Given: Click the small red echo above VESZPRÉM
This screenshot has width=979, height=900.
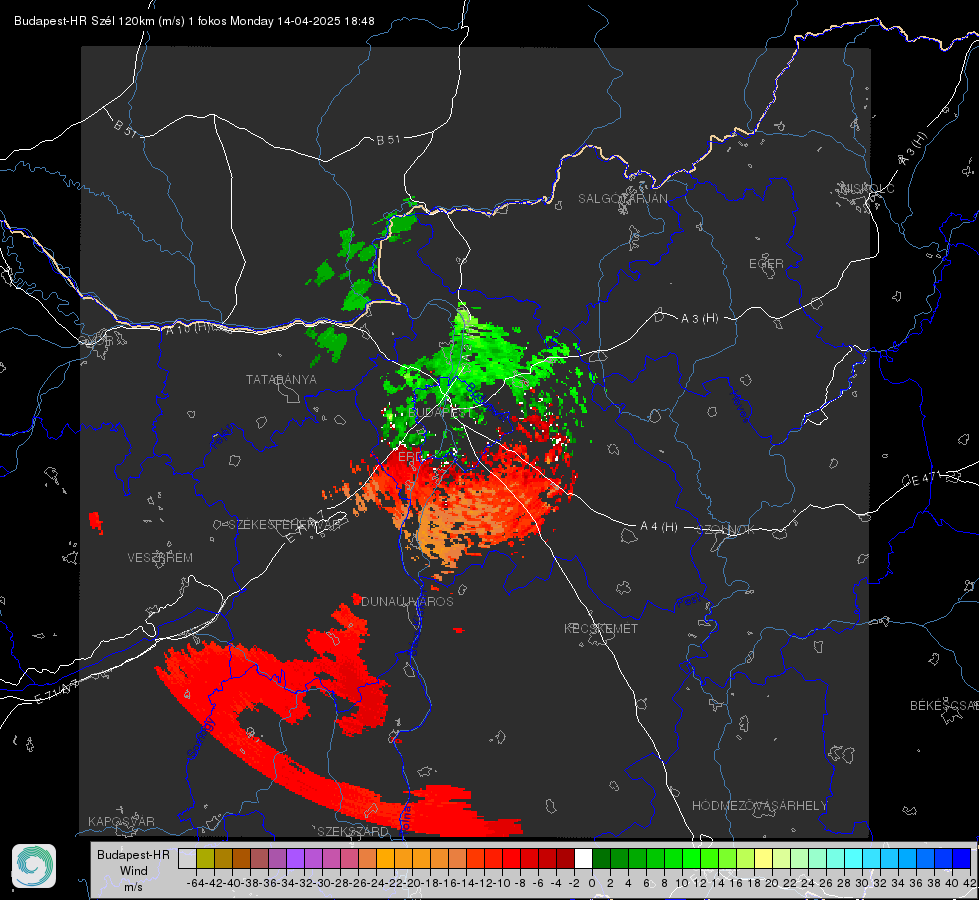Looking at the screenshot, I should (96, 522).
